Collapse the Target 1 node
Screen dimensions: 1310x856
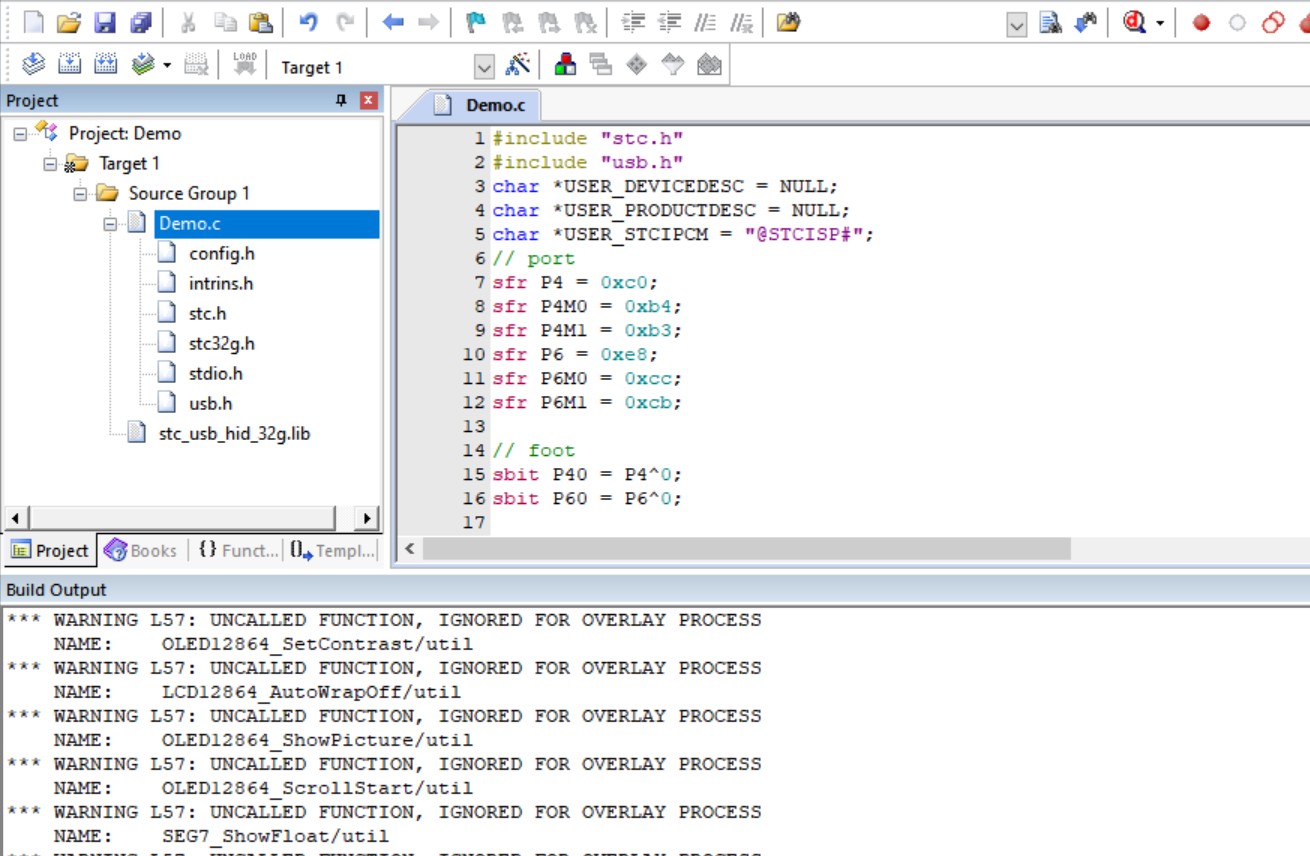pyautogui.click(x=50, y=163)
